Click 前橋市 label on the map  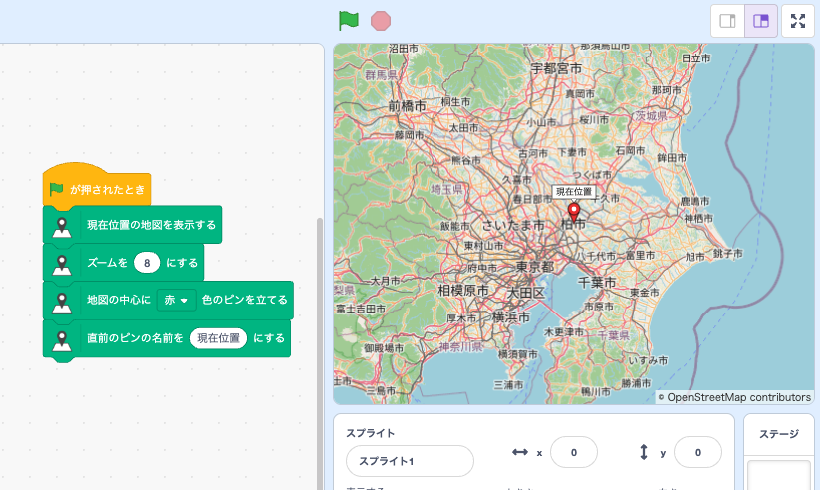click(x=407, y=106)
